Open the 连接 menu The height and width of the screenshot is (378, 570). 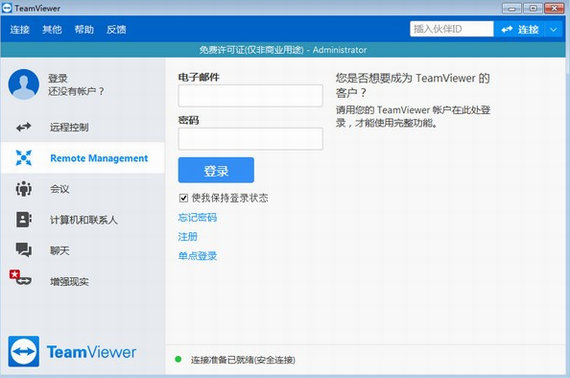20,29
